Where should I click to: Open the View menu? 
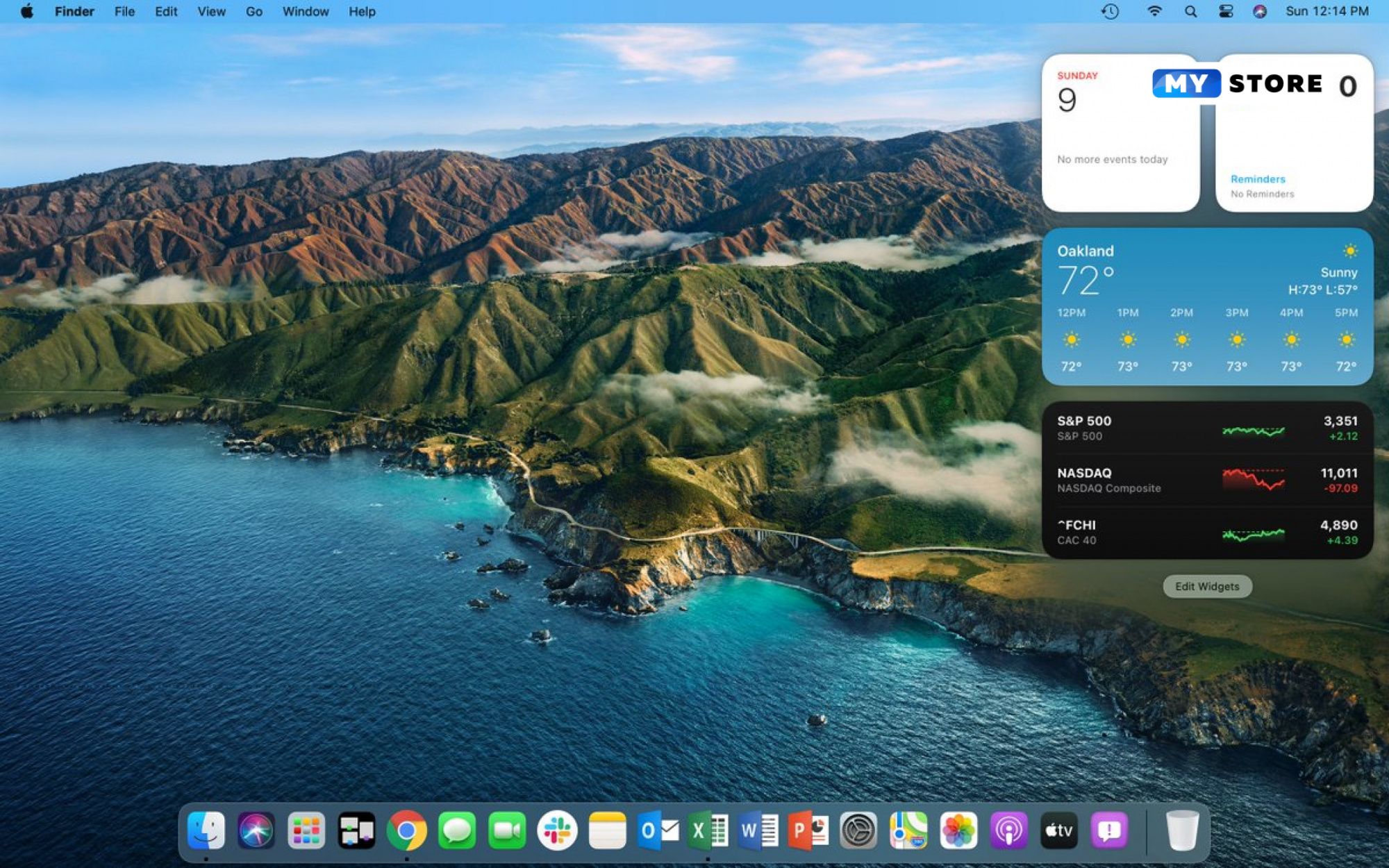(211, 12)
